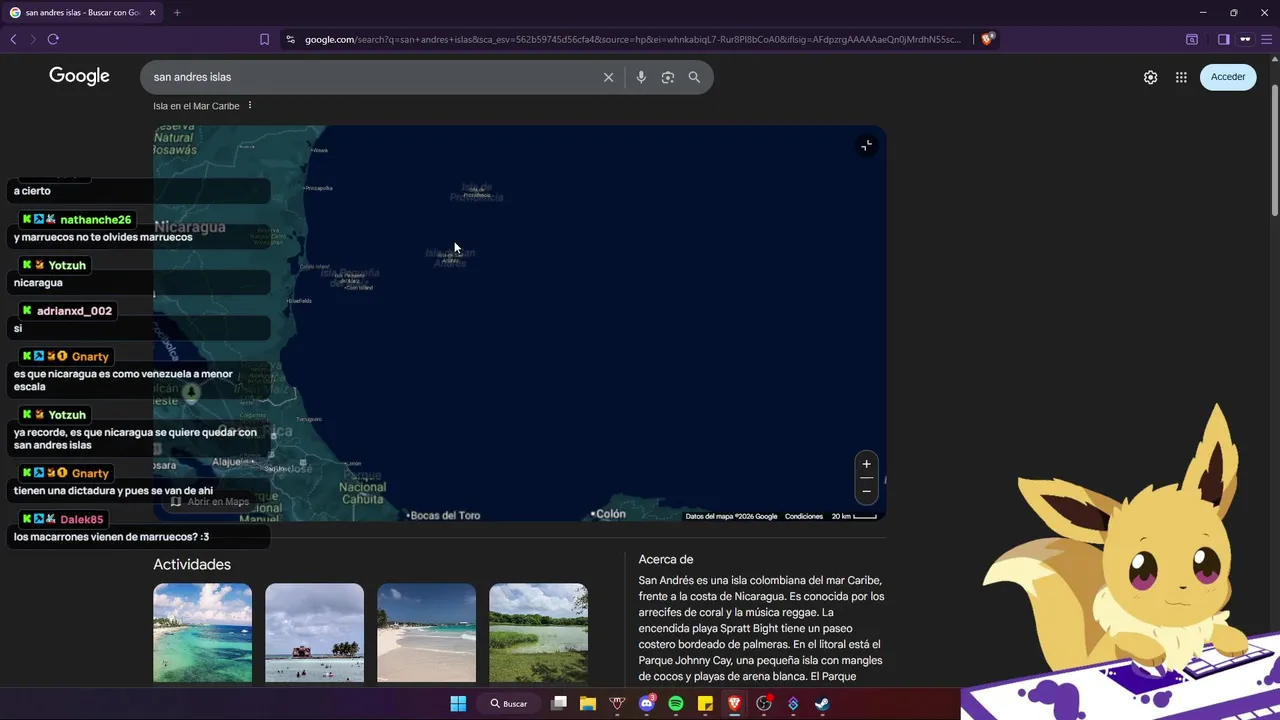The image size is (1280, 720).
Task: Select the san andres islas browser tab
Action: (x=82, y=13)
